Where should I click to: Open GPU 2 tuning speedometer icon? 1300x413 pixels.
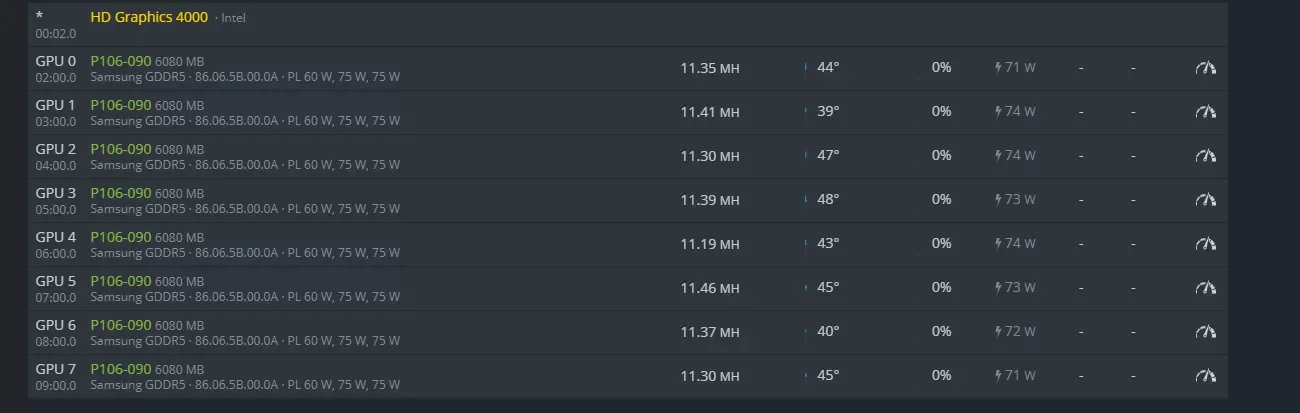pos(1206,156)
